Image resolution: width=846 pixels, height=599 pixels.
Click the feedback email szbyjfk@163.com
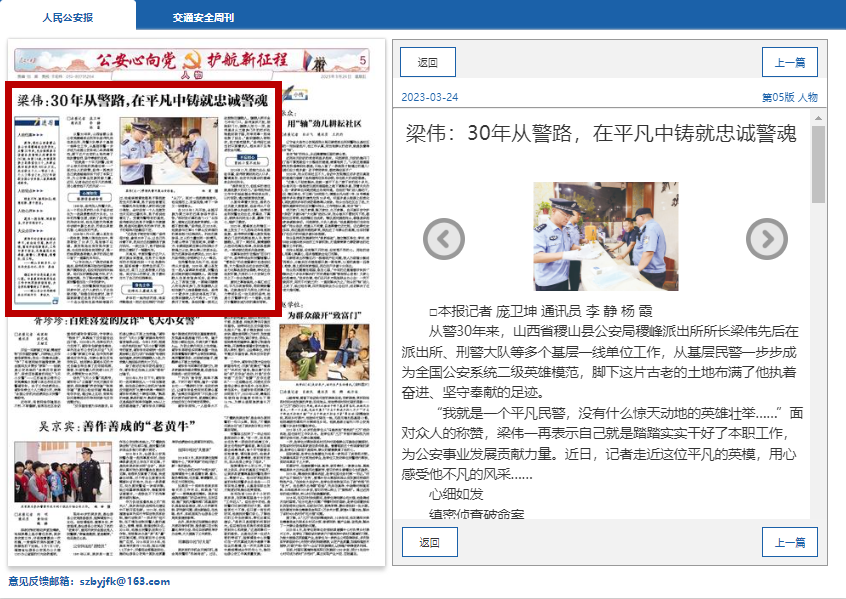(x=125, y=581)
